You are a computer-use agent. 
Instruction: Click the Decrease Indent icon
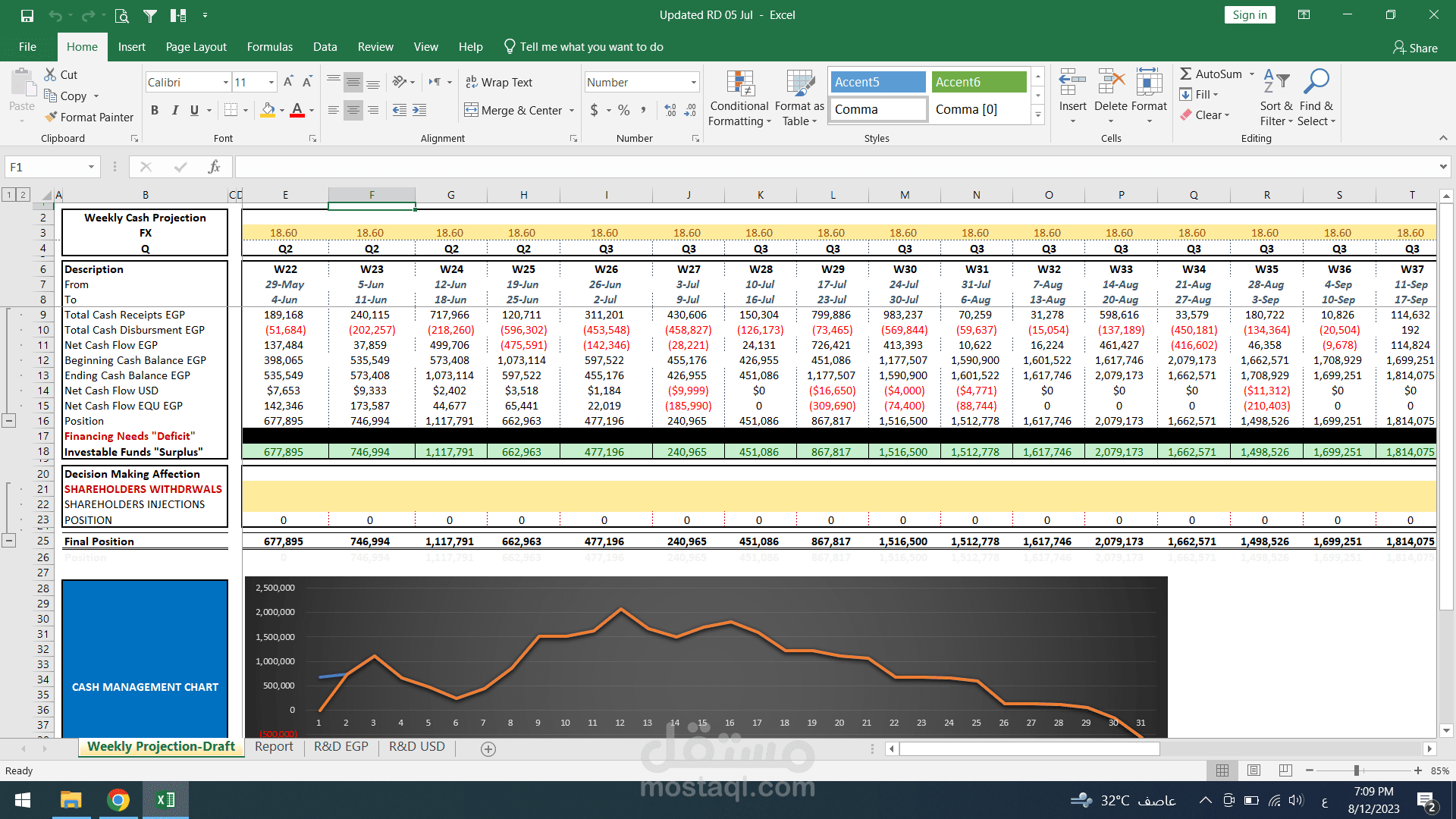pyautogui.click(x=400, y=110)
